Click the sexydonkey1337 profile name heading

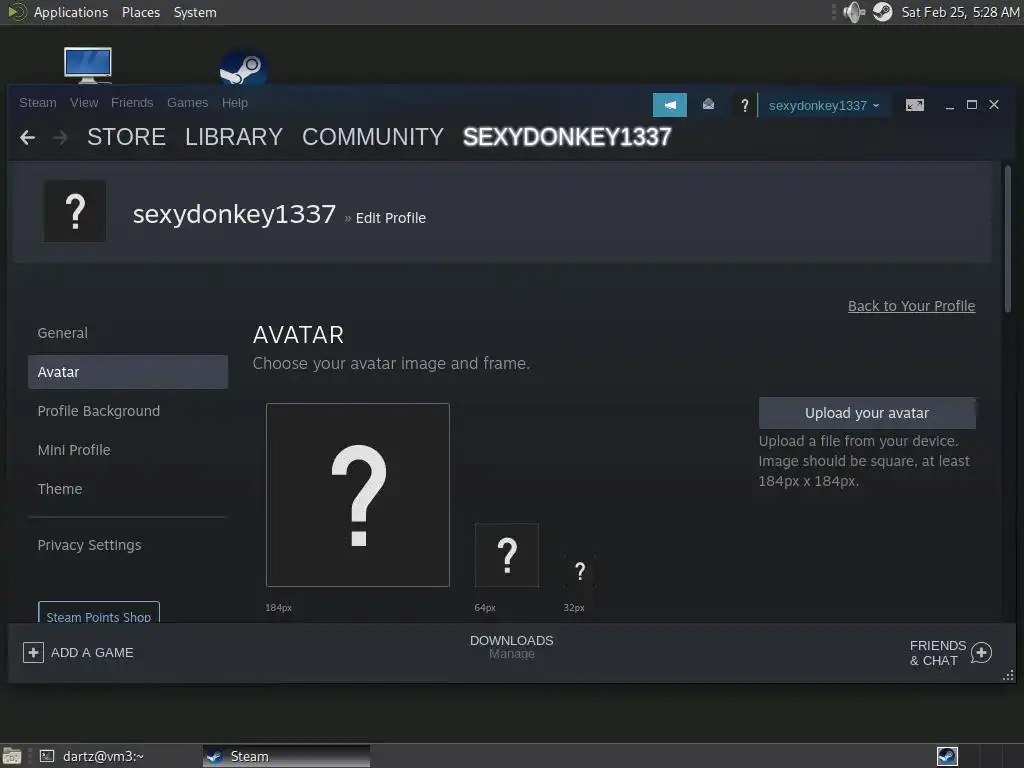coord(234,214)
